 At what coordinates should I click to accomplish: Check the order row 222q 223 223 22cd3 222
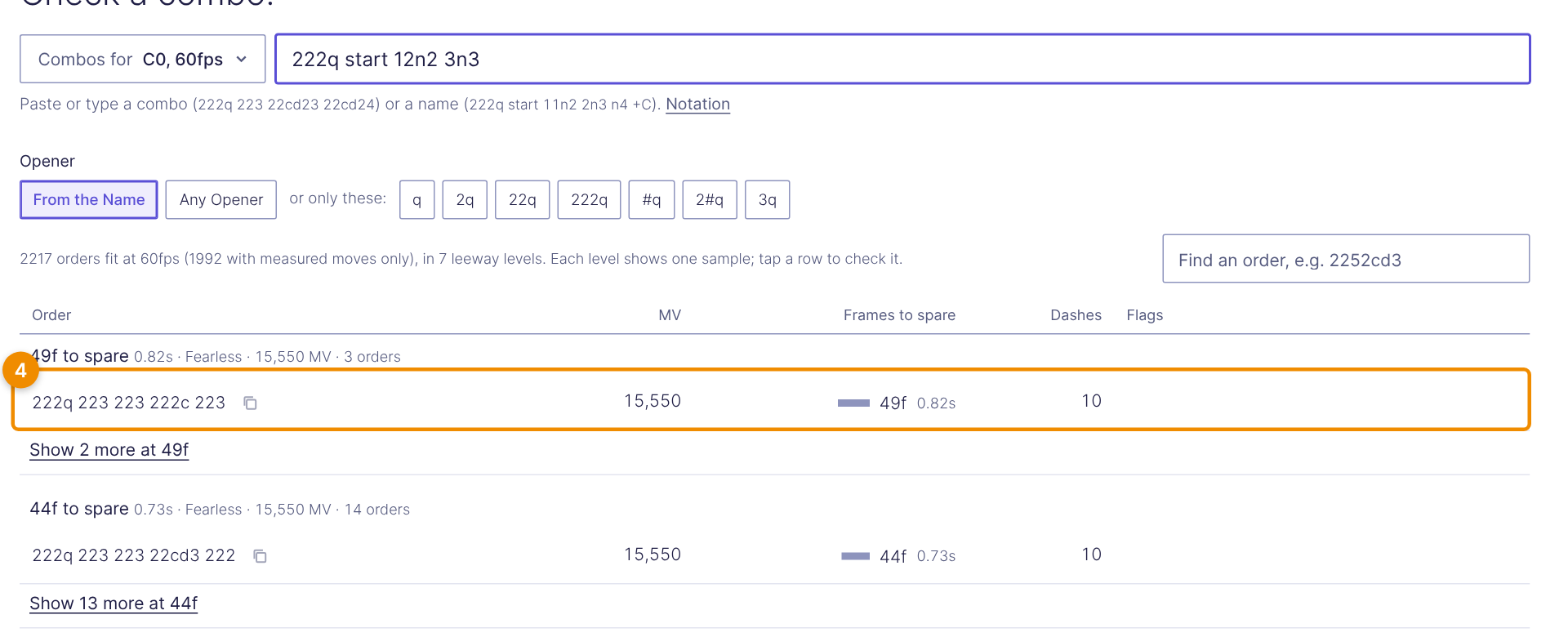pyautogui.click(x=774, y=555)
